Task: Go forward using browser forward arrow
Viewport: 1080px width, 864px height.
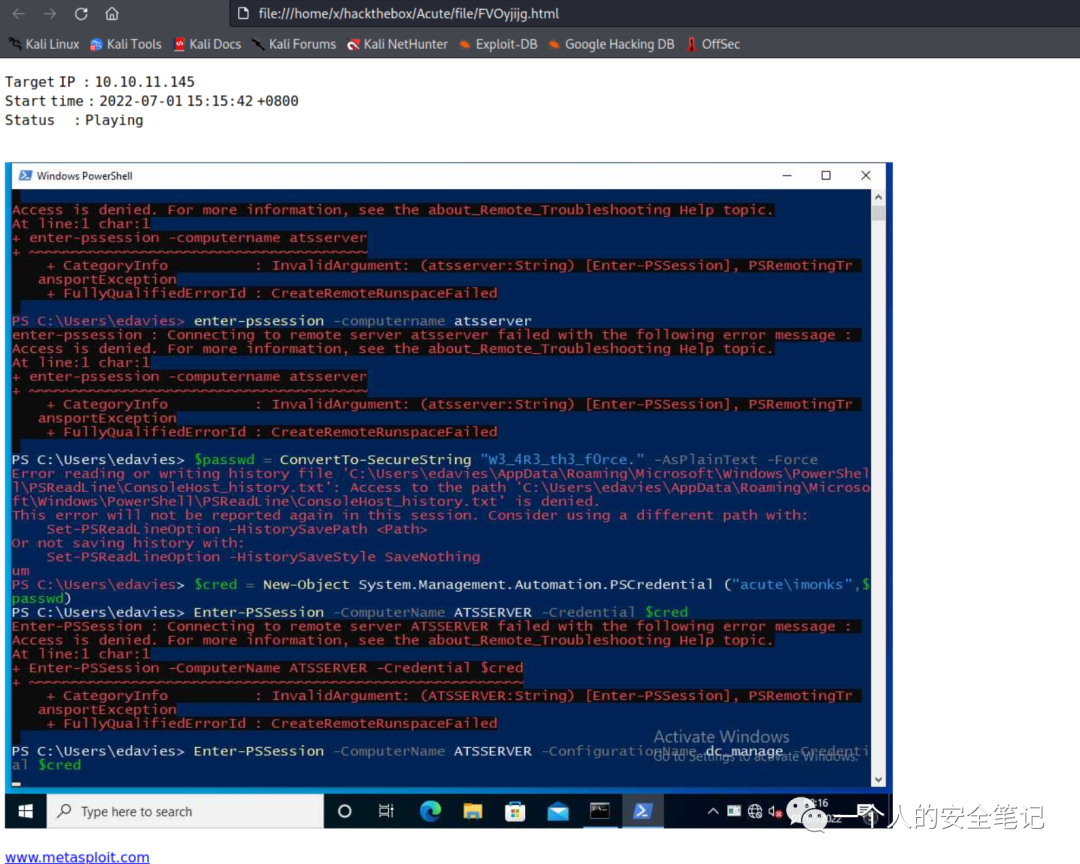Action: coord(50,13)
